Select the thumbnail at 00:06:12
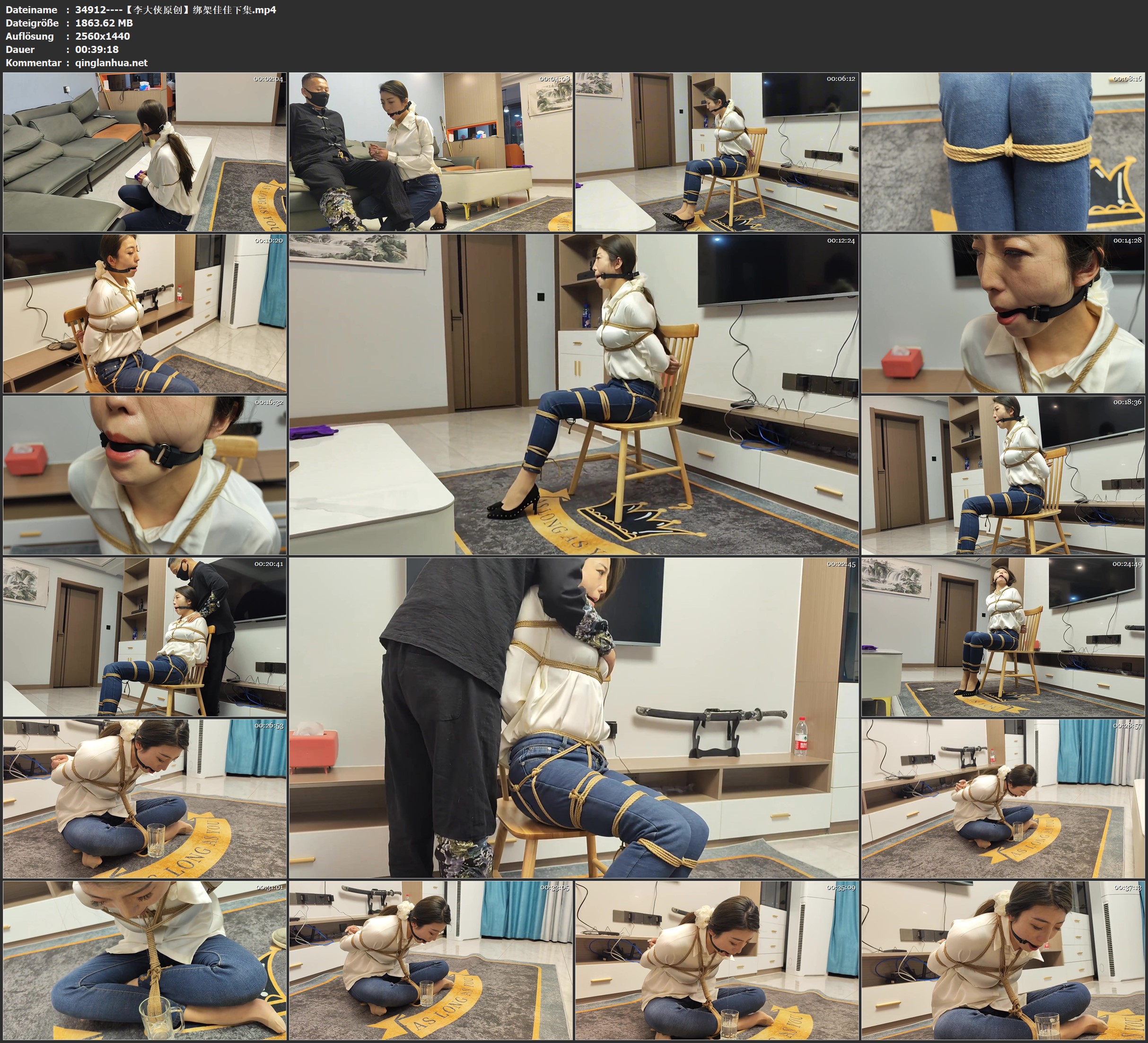 point(717,151)
